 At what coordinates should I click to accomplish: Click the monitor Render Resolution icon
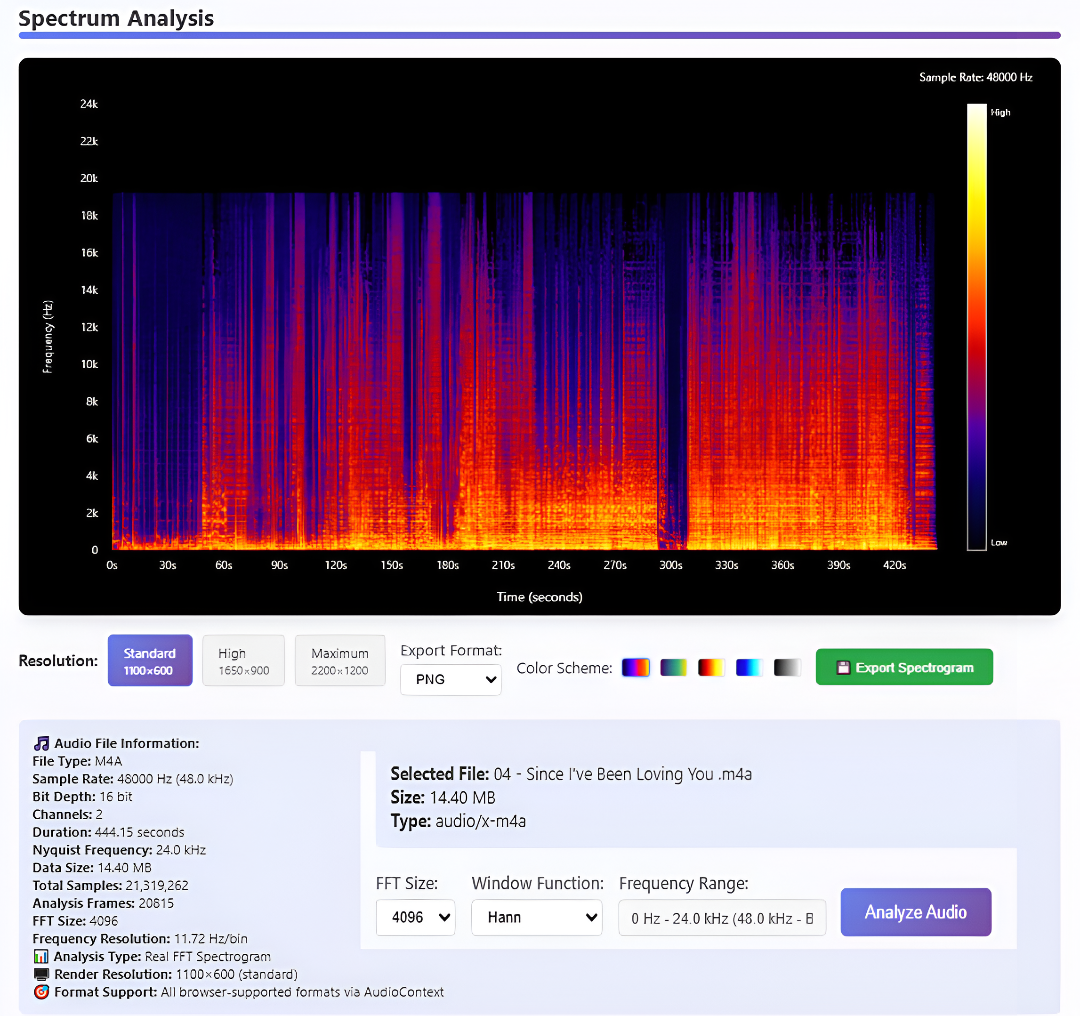point(41,975)
